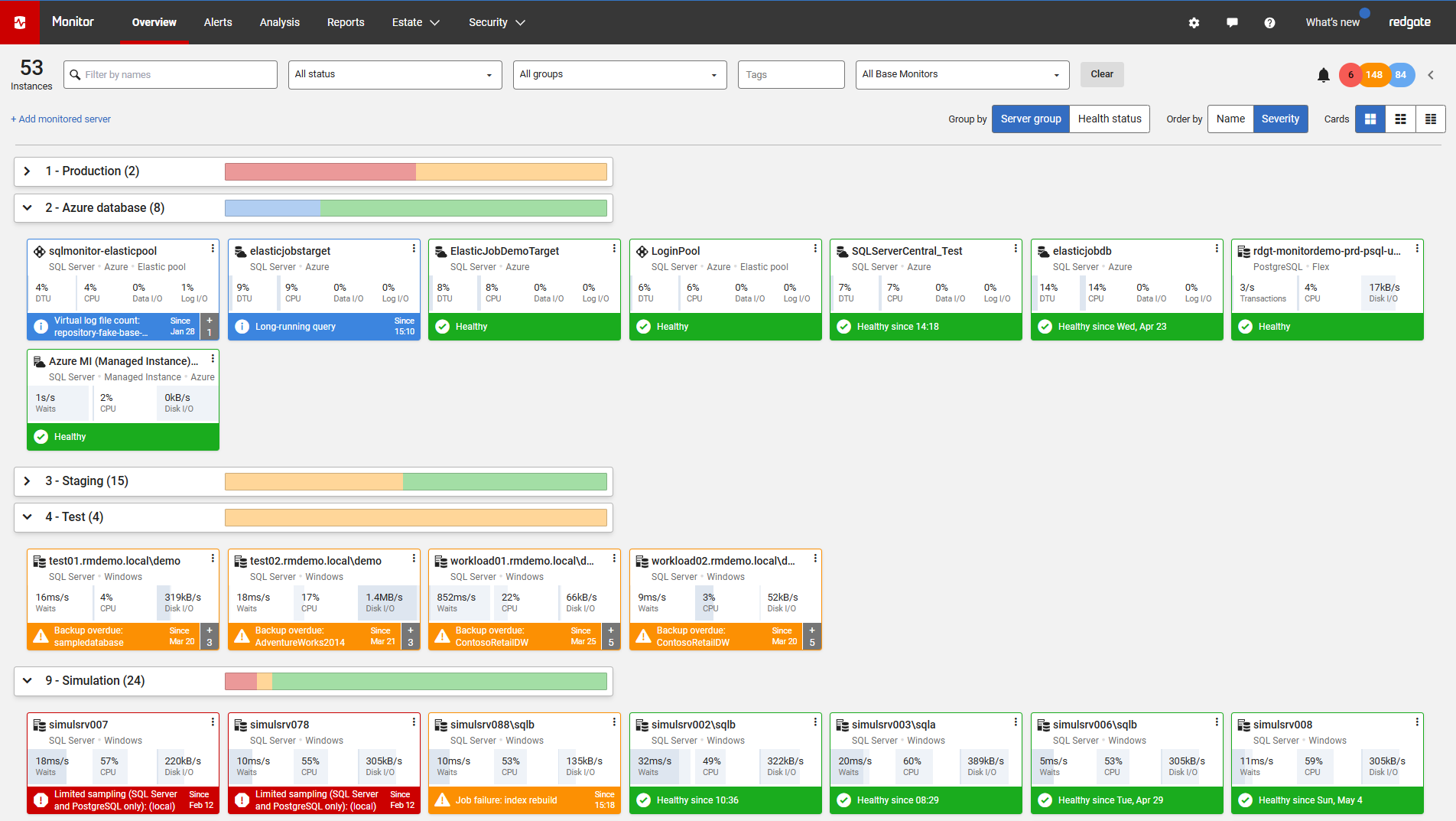Open the All status dropdown
Viewport: 1456px width, 821px height.
pos(395,75)
